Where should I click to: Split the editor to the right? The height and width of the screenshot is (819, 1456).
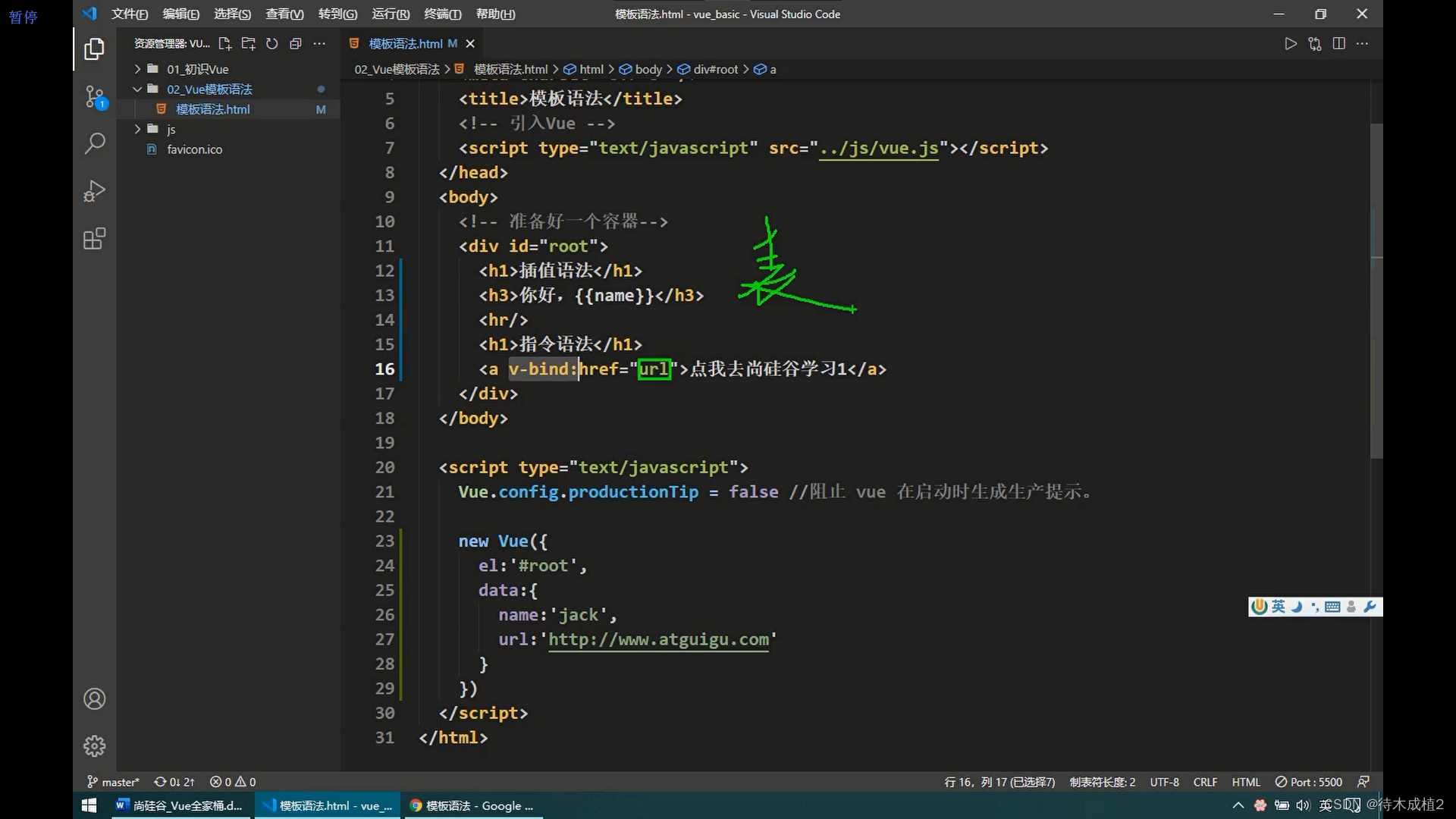tap(1339, 44)
